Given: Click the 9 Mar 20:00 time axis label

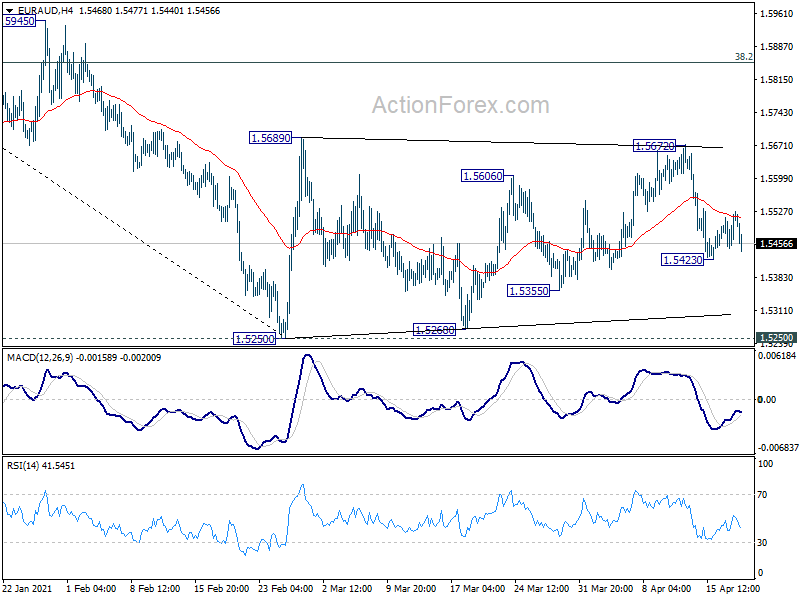Looking at the screenshot, I should (411, 589).
